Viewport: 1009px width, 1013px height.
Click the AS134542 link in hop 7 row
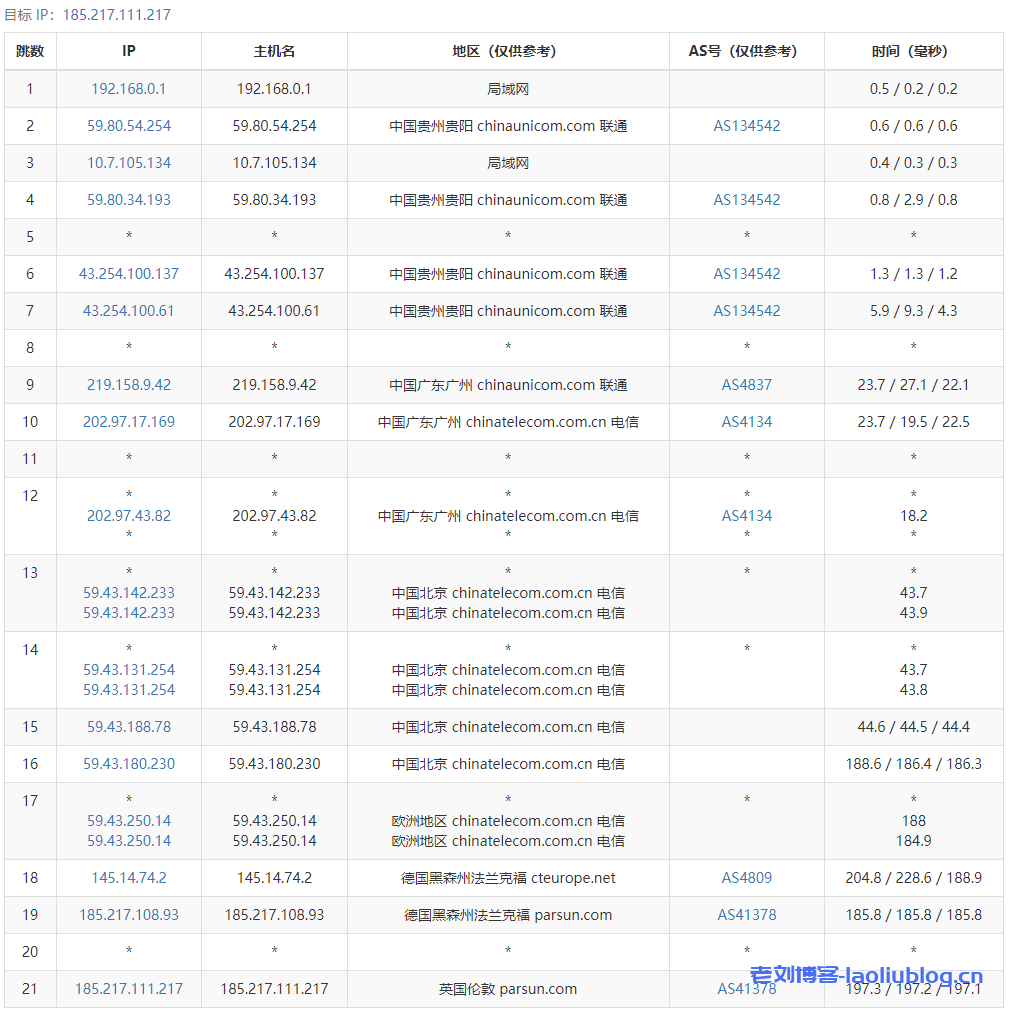[x=746, y=311]
